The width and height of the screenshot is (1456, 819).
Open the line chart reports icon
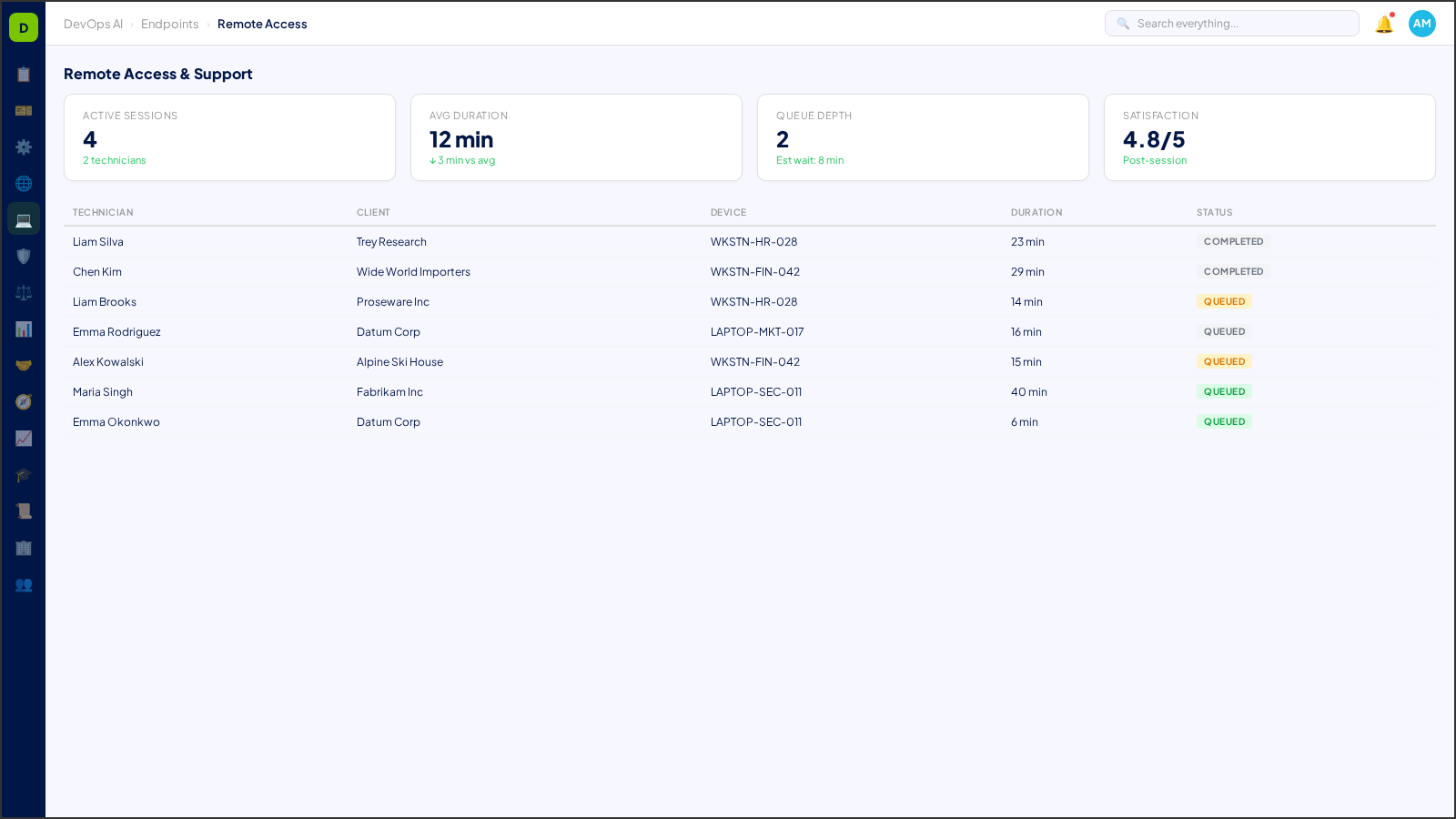(x=24, y=439)
